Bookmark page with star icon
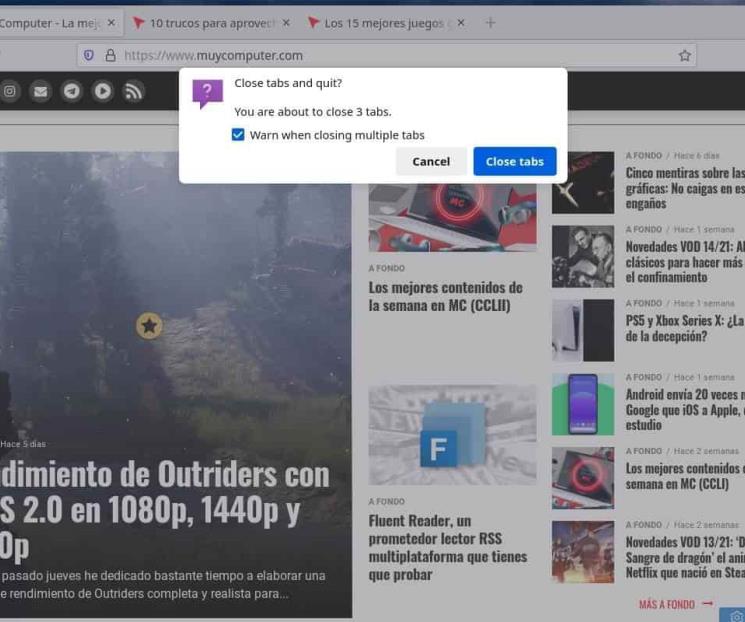 684,56
